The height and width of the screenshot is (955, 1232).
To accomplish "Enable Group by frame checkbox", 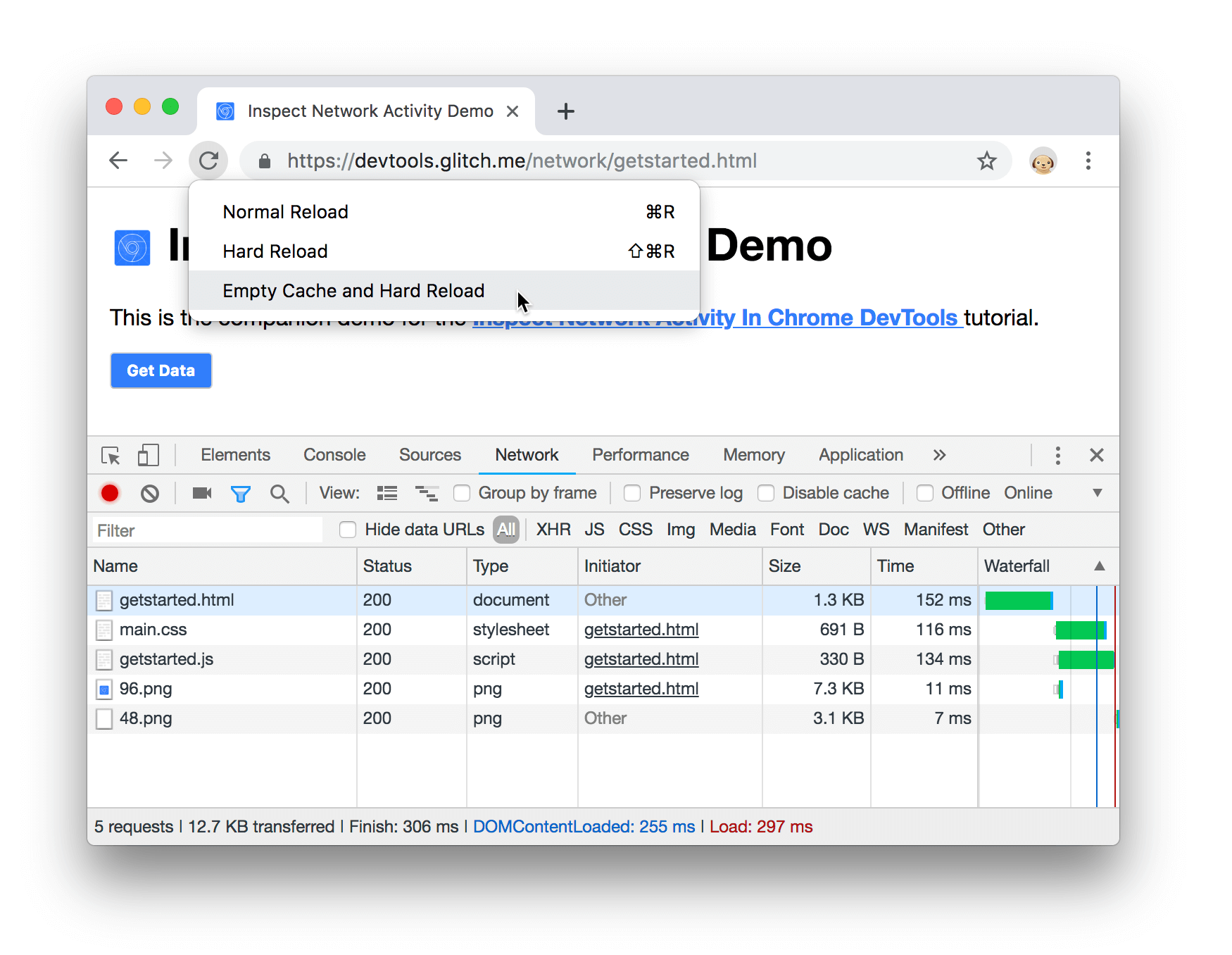I will pos(462,493).
